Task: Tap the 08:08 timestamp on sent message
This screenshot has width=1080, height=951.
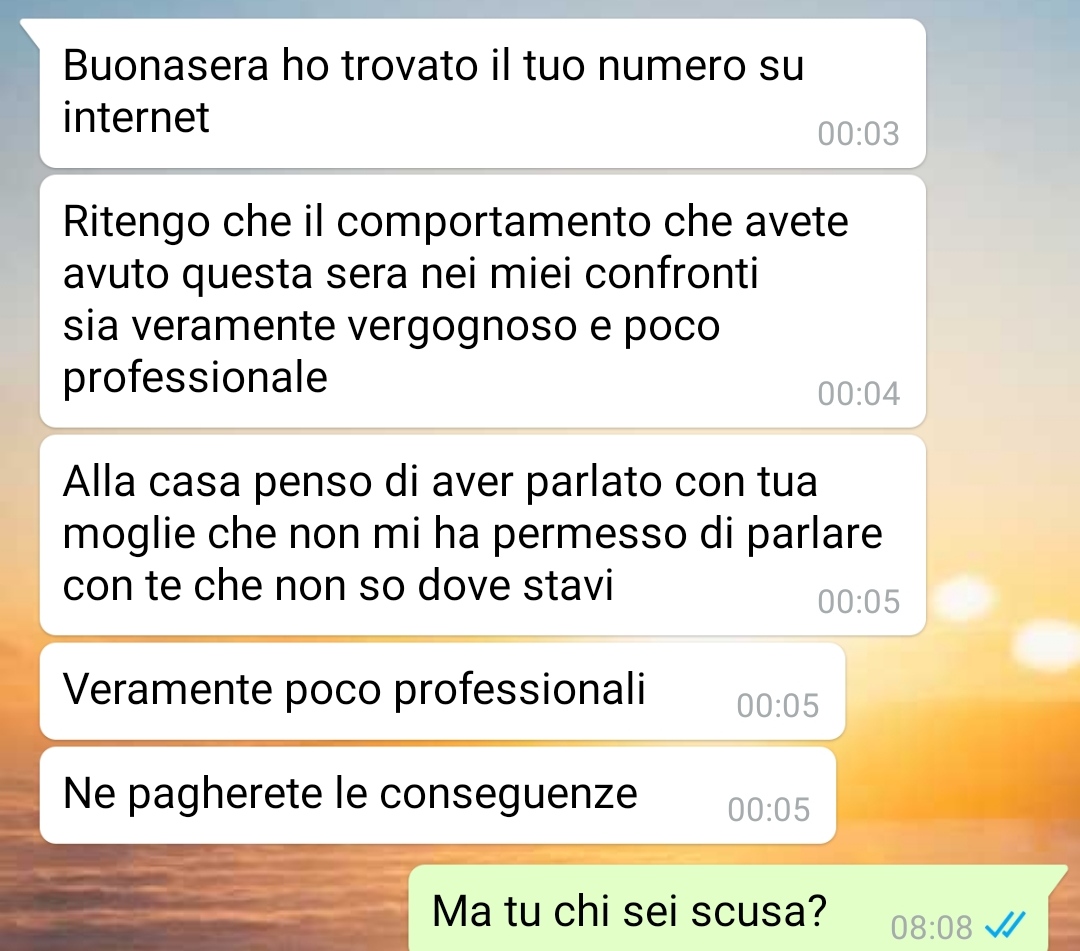Action: 931,927
